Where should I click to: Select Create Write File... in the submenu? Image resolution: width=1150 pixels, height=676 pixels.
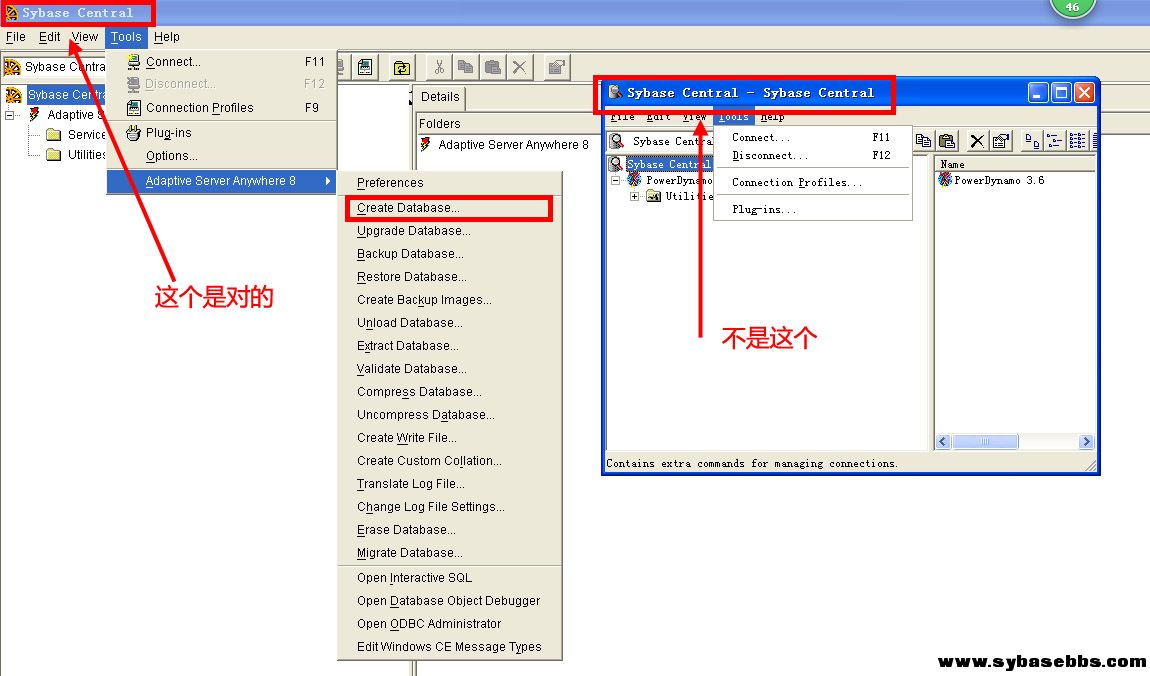tap(450, 438)
